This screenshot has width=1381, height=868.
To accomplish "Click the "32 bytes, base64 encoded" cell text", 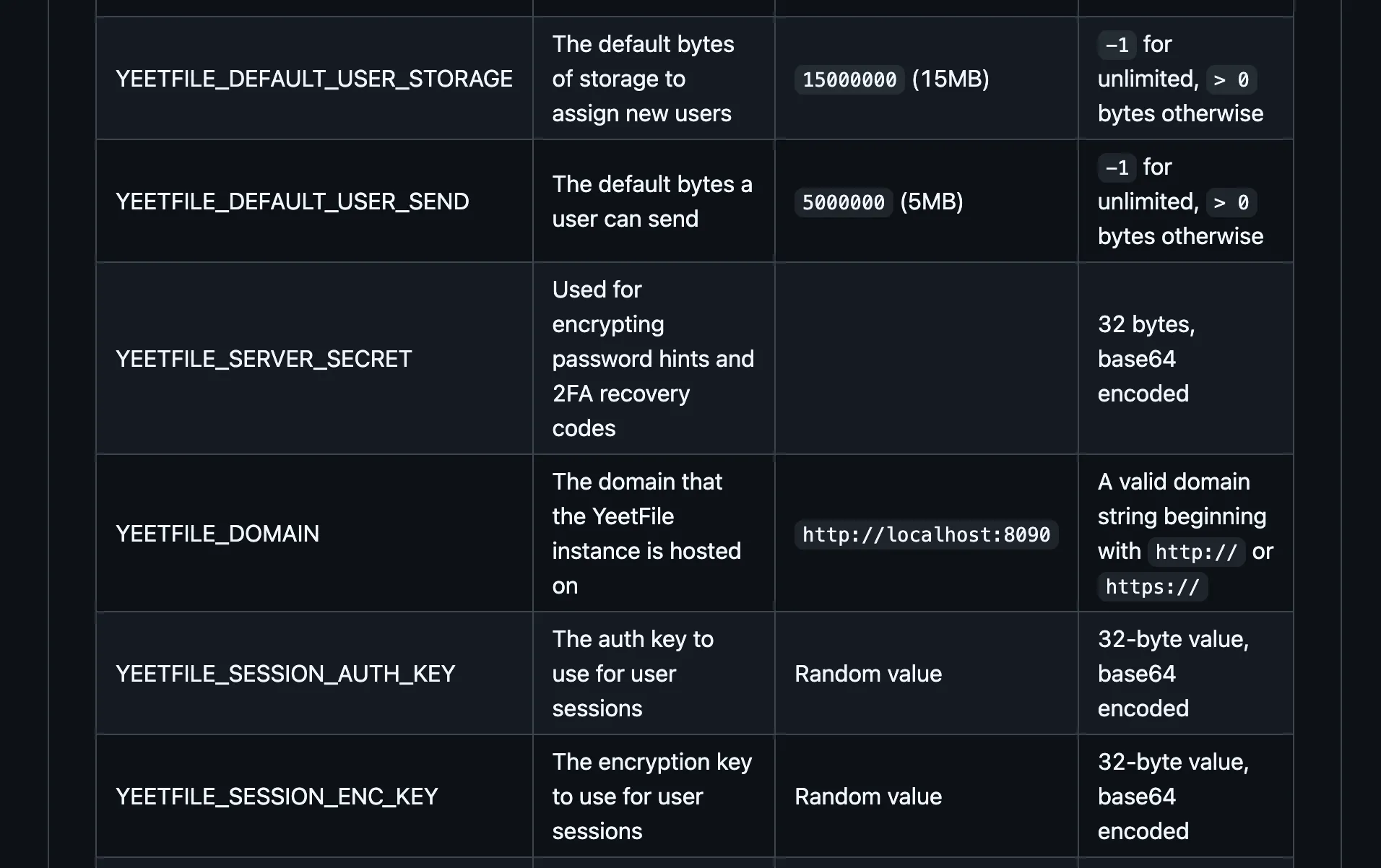I will pos(1146,359).
